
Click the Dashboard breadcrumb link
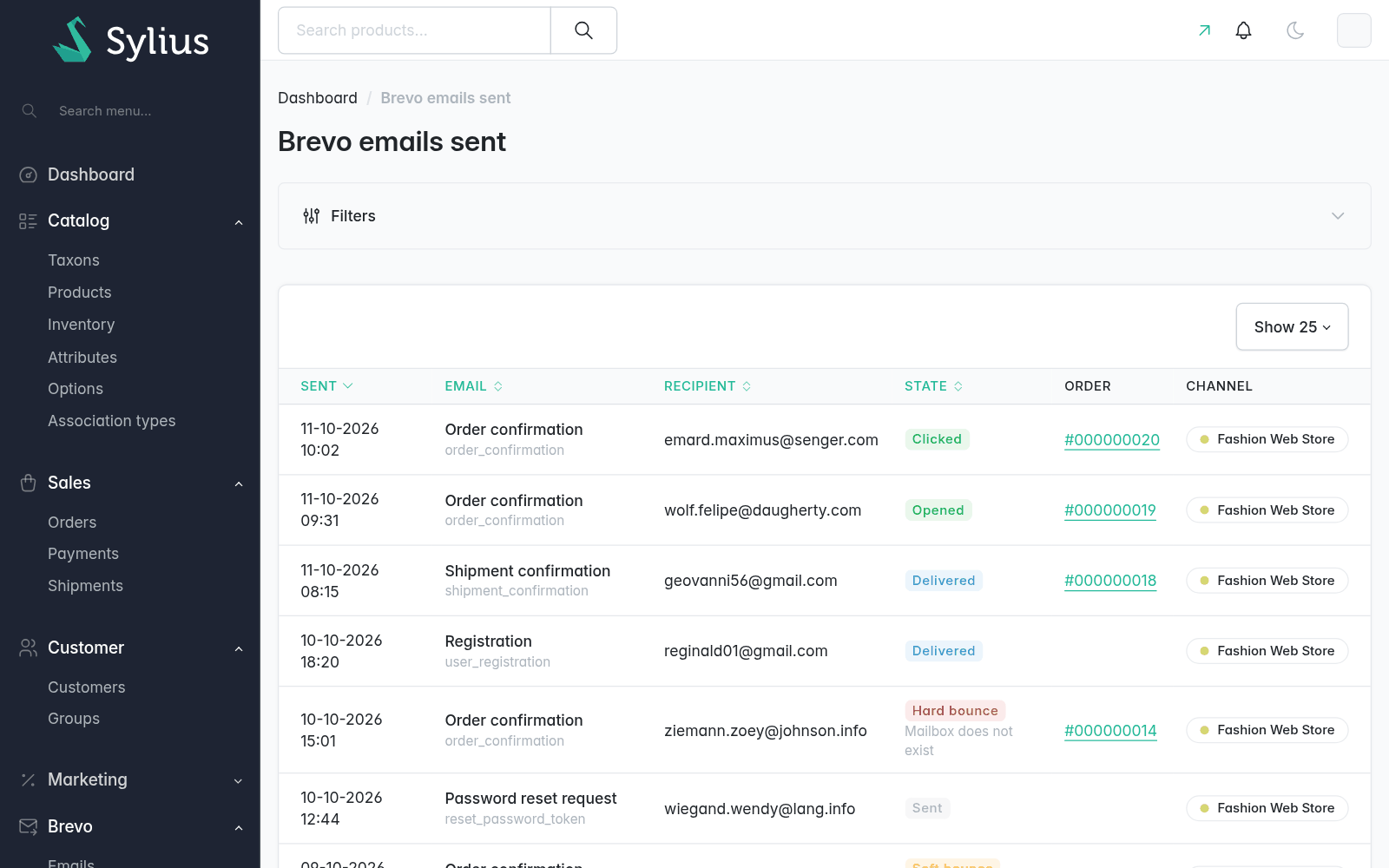[x=318, y=98]
